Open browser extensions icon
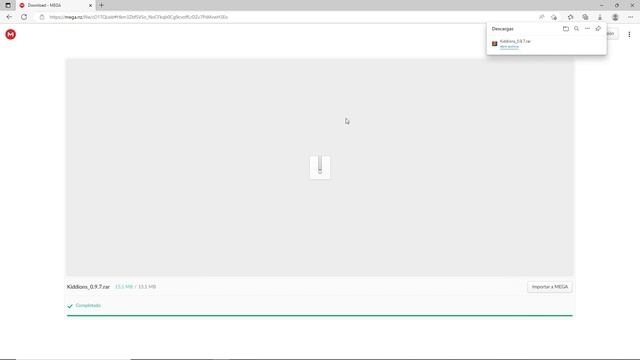The image size is (640, 360). click(x=554, y=17)
